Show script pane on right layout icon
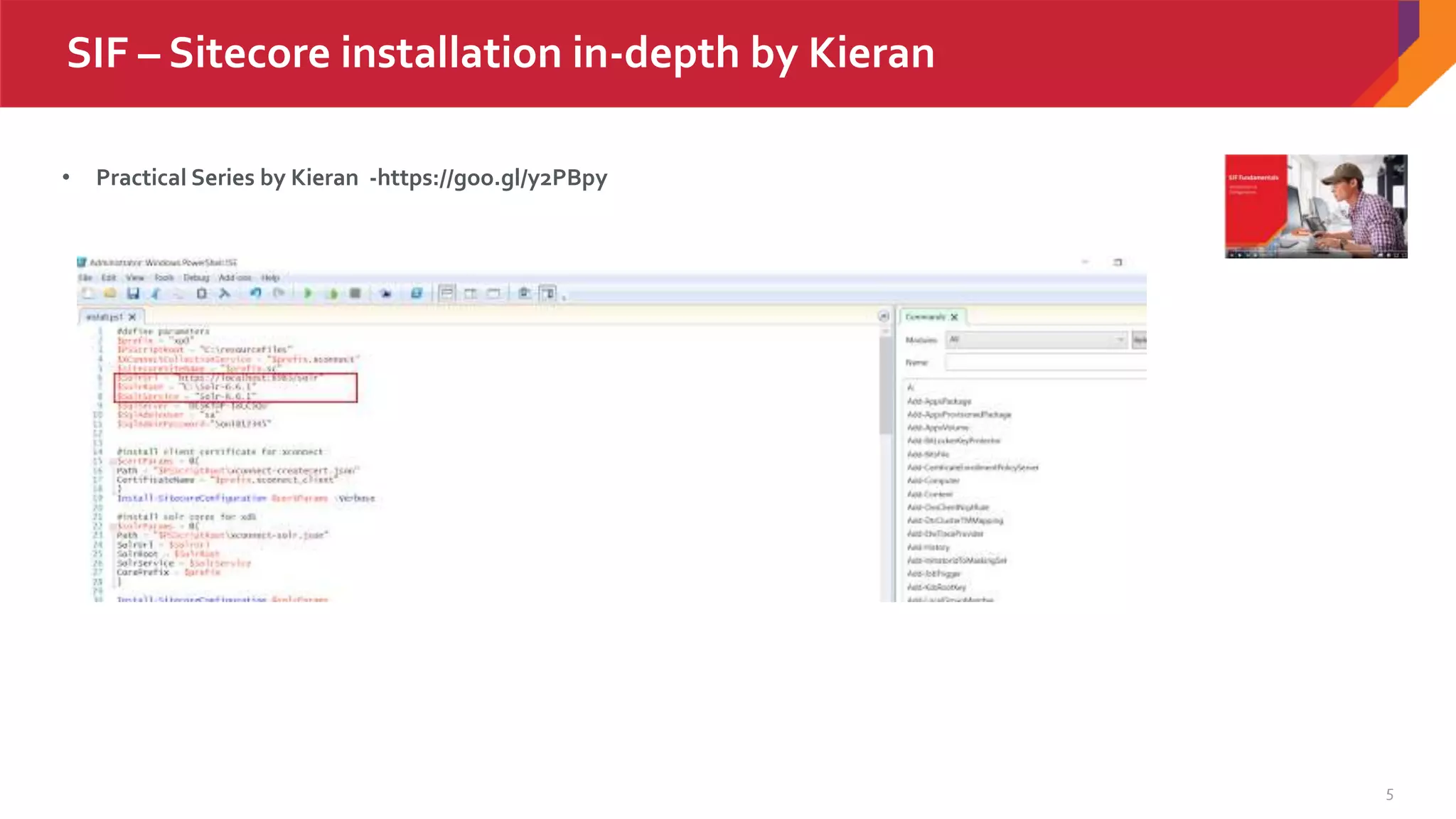Viewport: 1456px width, 819px height. [x=471, y=293]
